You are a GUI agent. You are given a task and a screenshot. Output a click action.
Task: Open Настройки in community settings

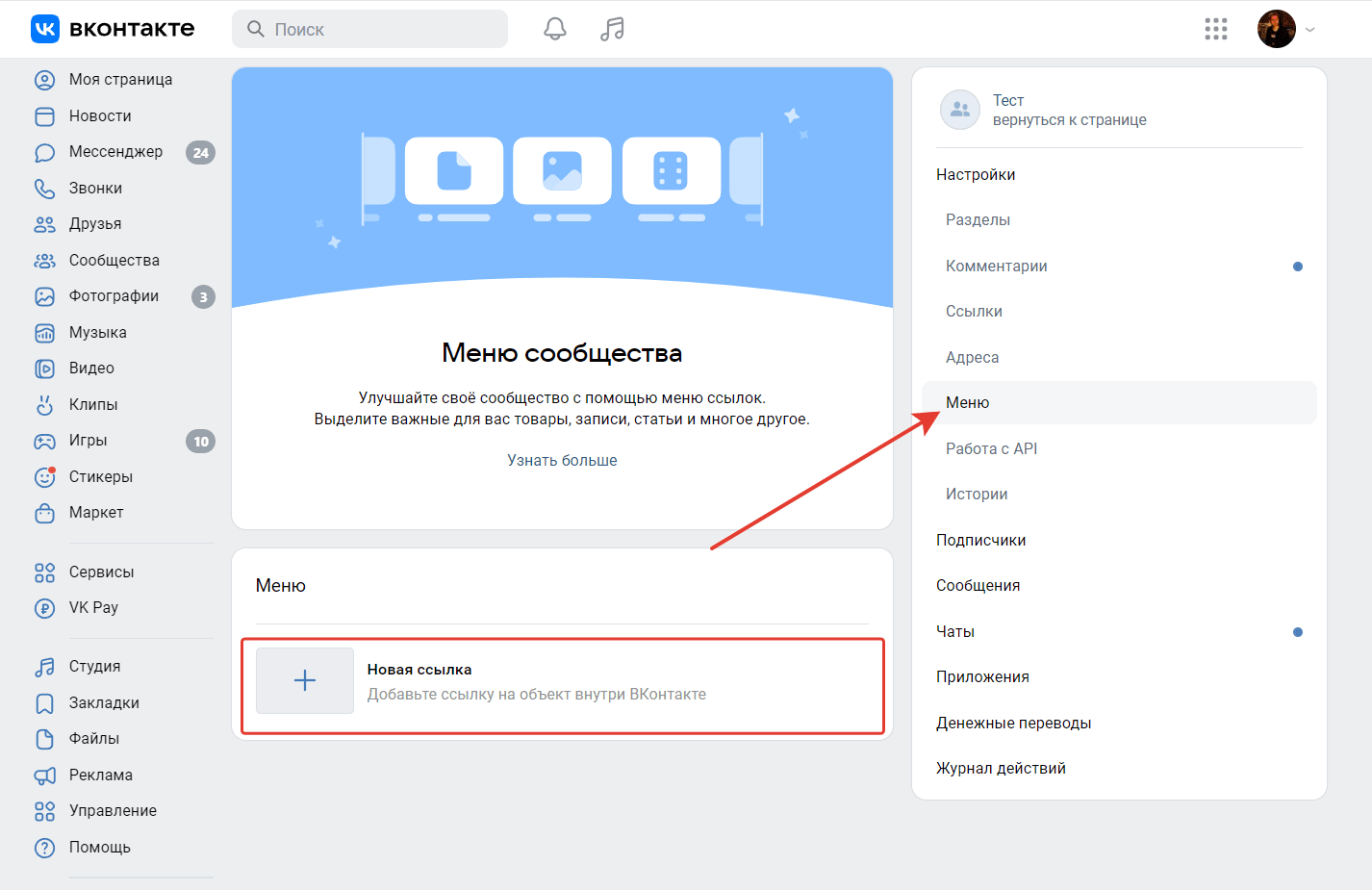coord(976,174)
